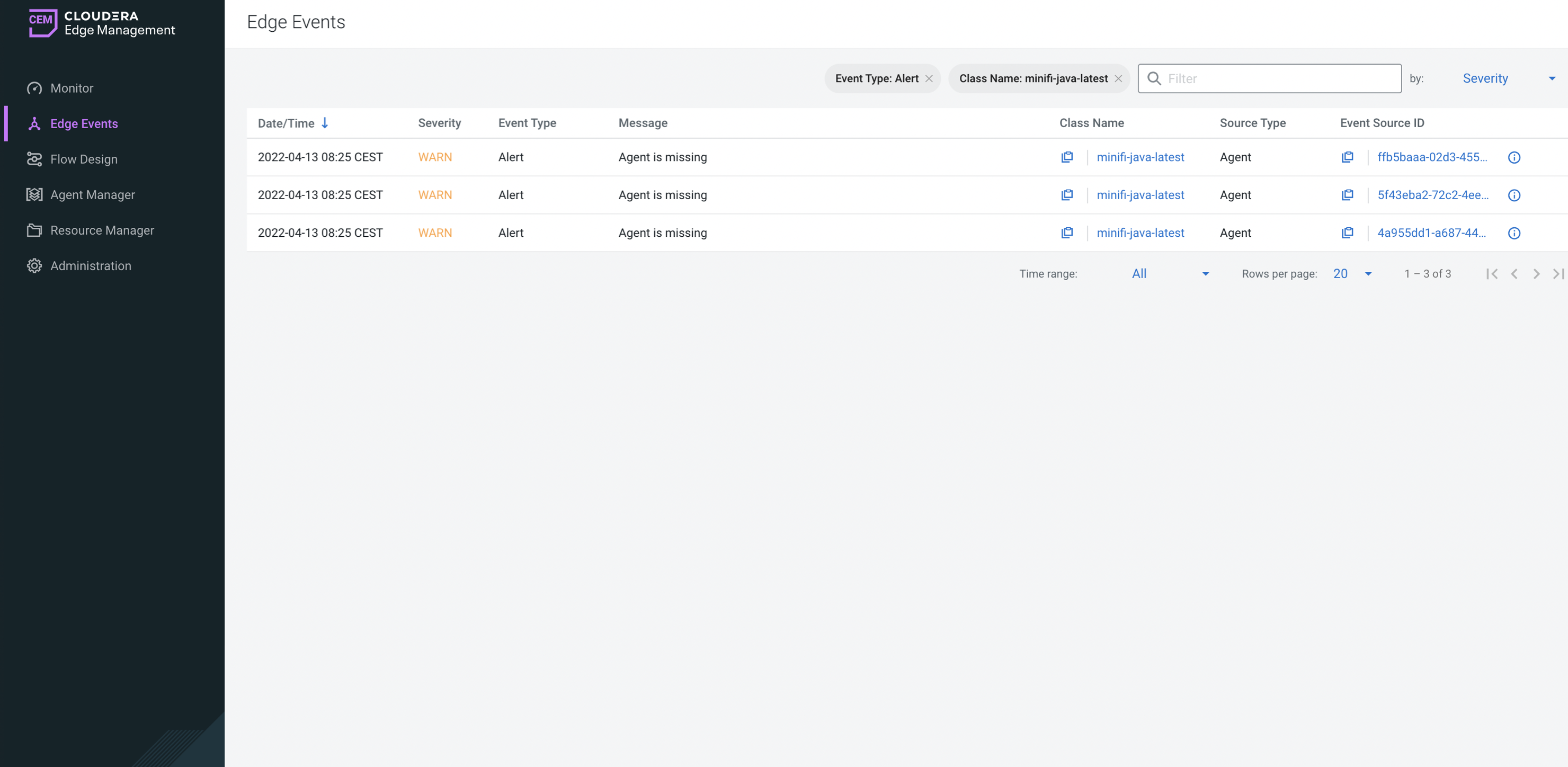Remove Class Name minifi-java-latest filter chip
Viewport: 1568px width, 767px height.
1118,79
